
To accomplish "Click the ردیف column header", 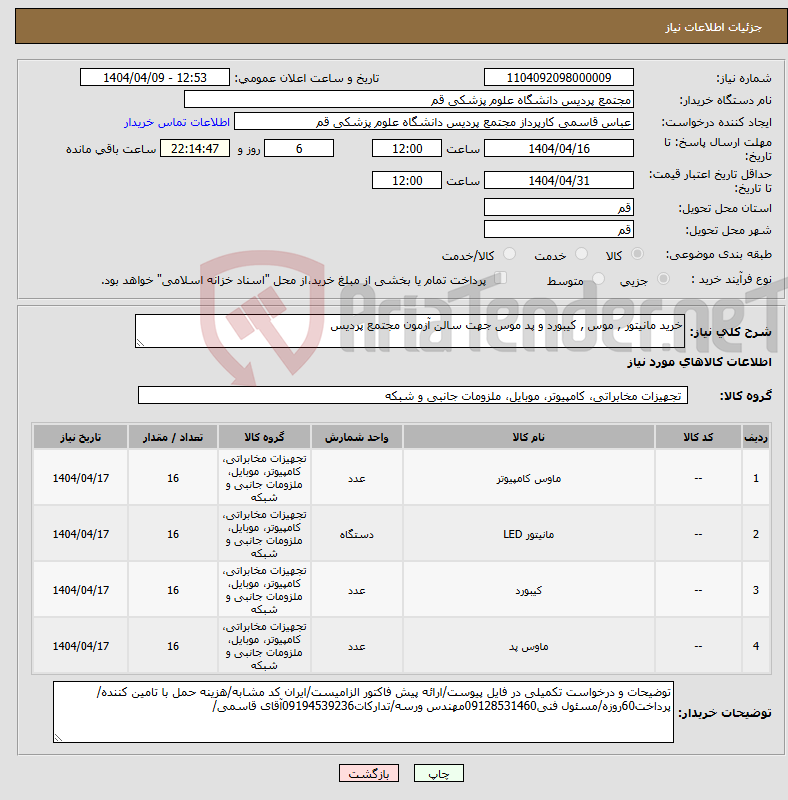I will coord(756,437).
